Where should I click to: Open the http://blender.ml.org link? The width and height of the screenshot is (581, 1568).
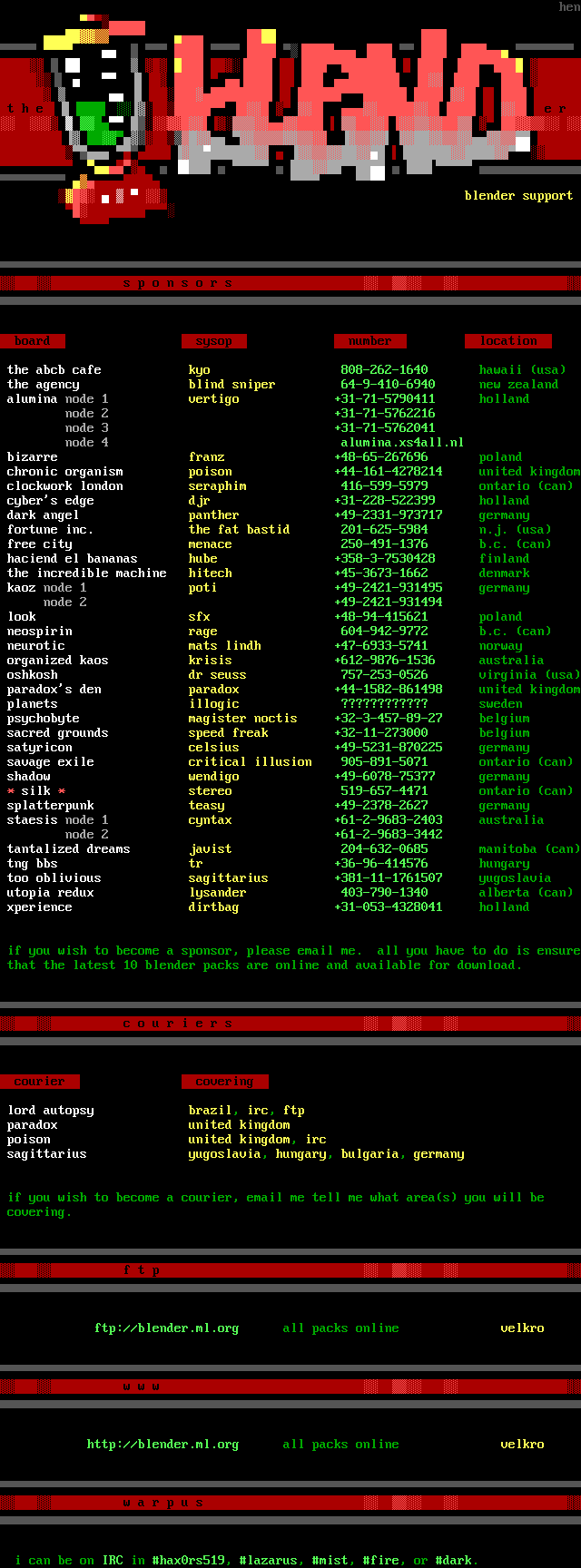click(162, 1445)
